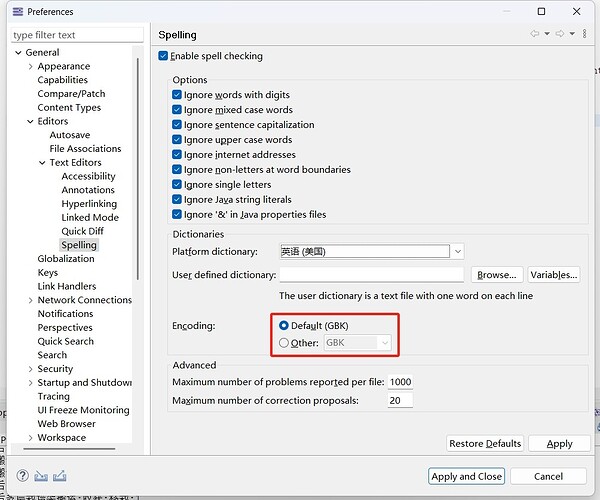Expand the Appearance tree node
Image resolution: width=600 pixels, height=500 pixels.
tap(30, 66)
